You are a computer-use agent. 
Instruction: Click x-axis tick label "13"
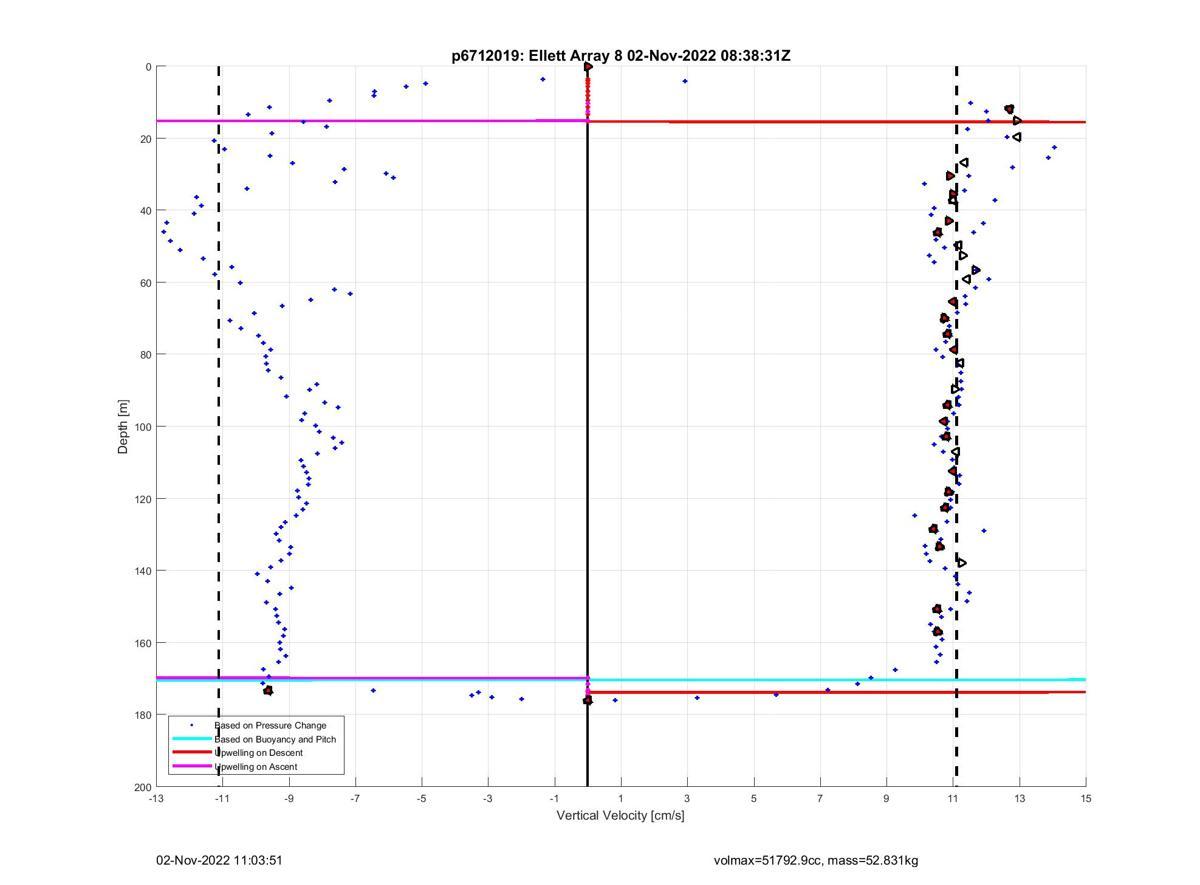1019,798
